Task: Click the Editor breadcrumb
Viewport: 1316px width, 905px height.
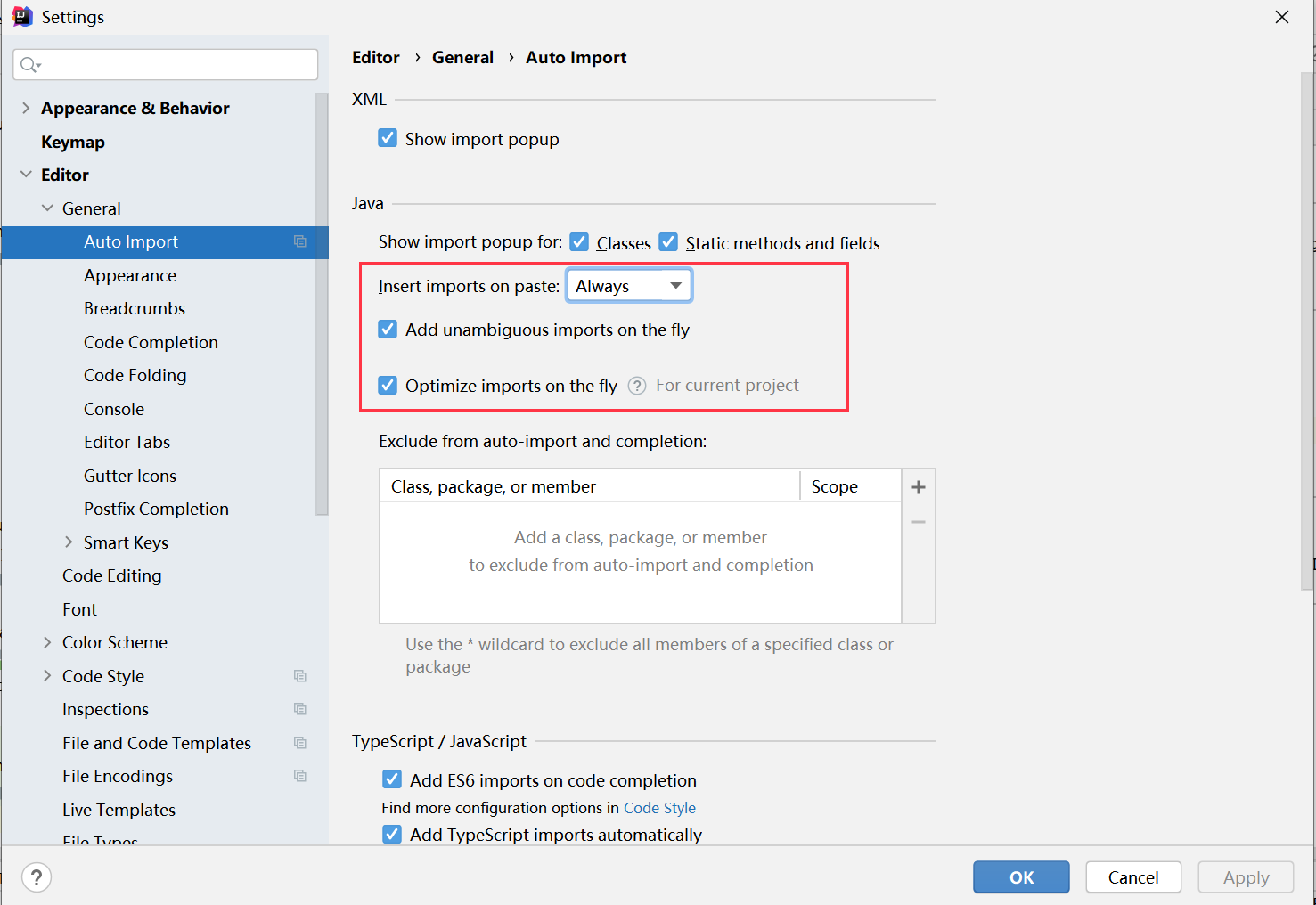Action: click(376, 57)
